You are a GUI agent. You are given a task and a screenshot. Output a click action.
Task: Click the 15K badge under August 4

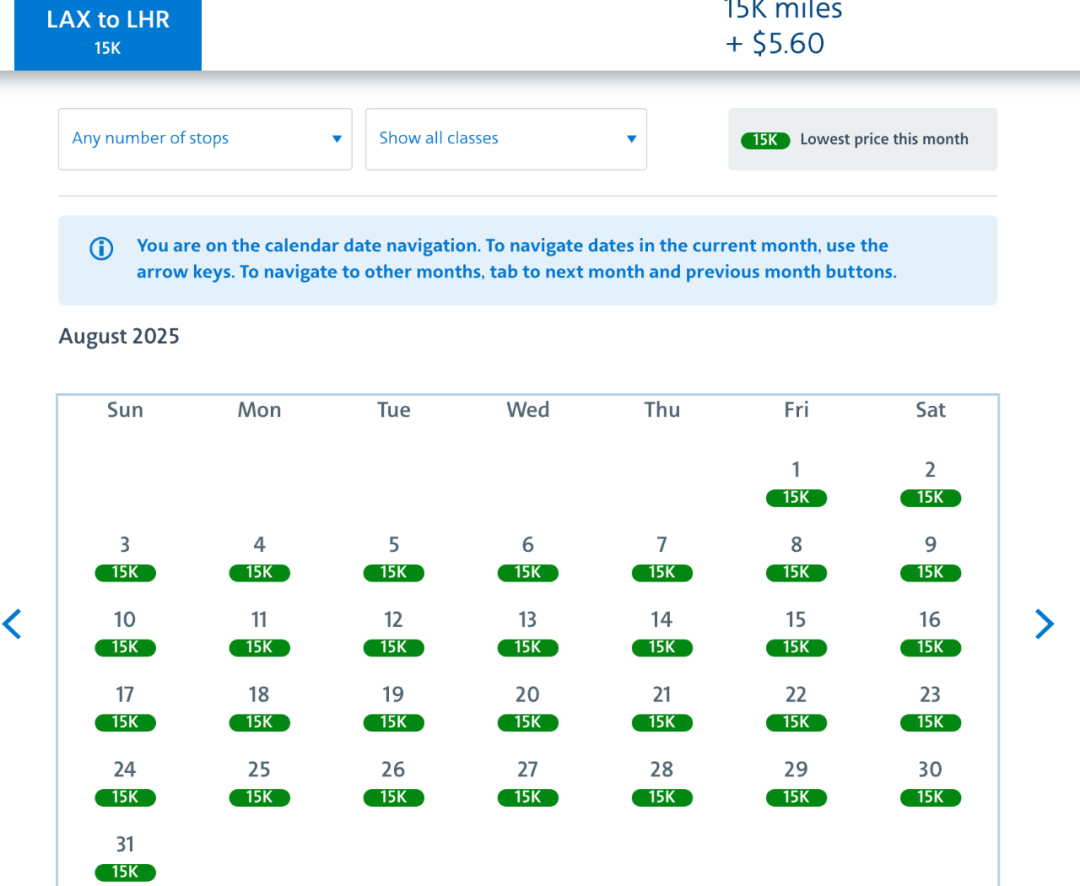pos(259,573)
